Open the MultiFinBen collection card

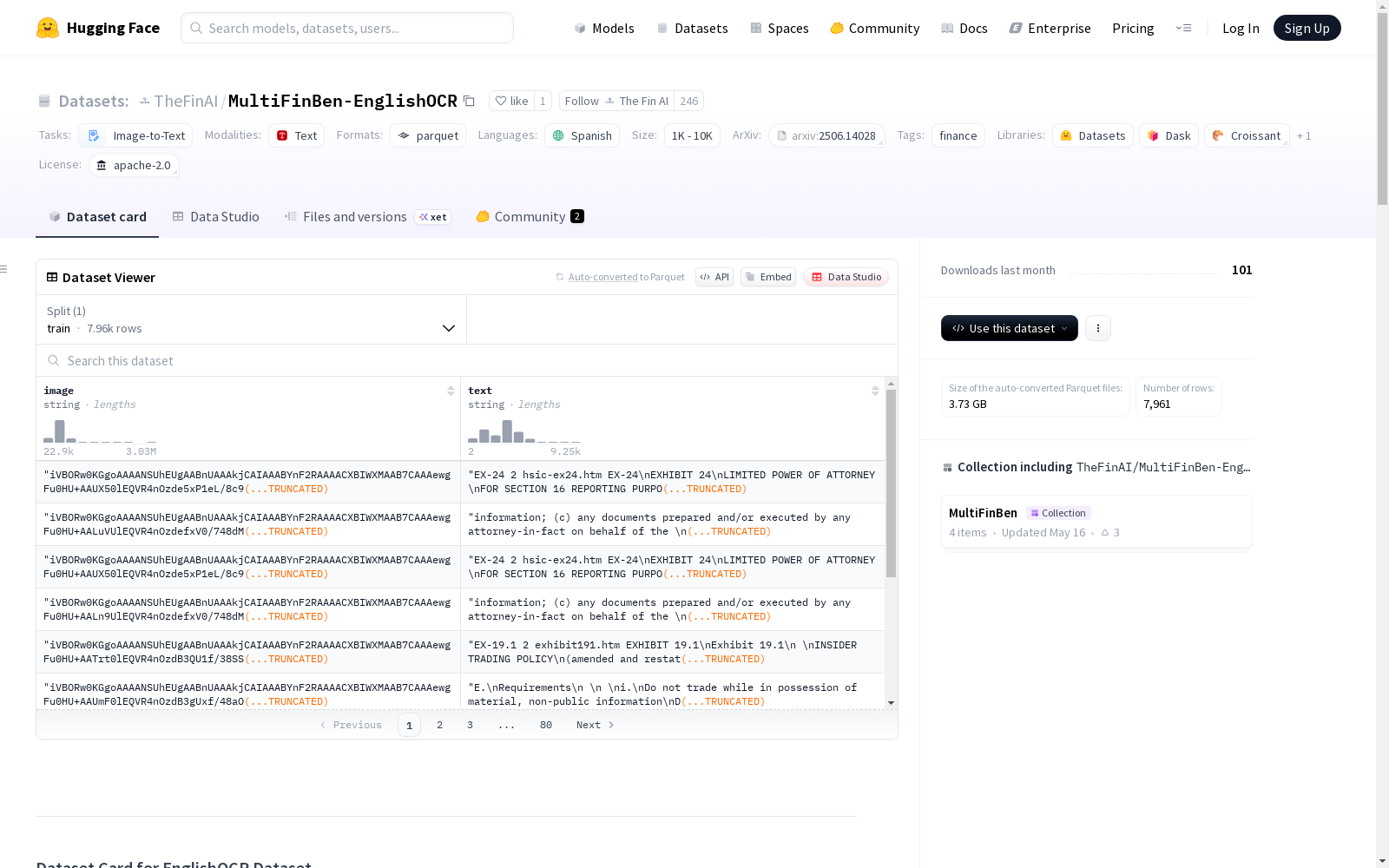pyautogui.click(x=1096, y=522)
